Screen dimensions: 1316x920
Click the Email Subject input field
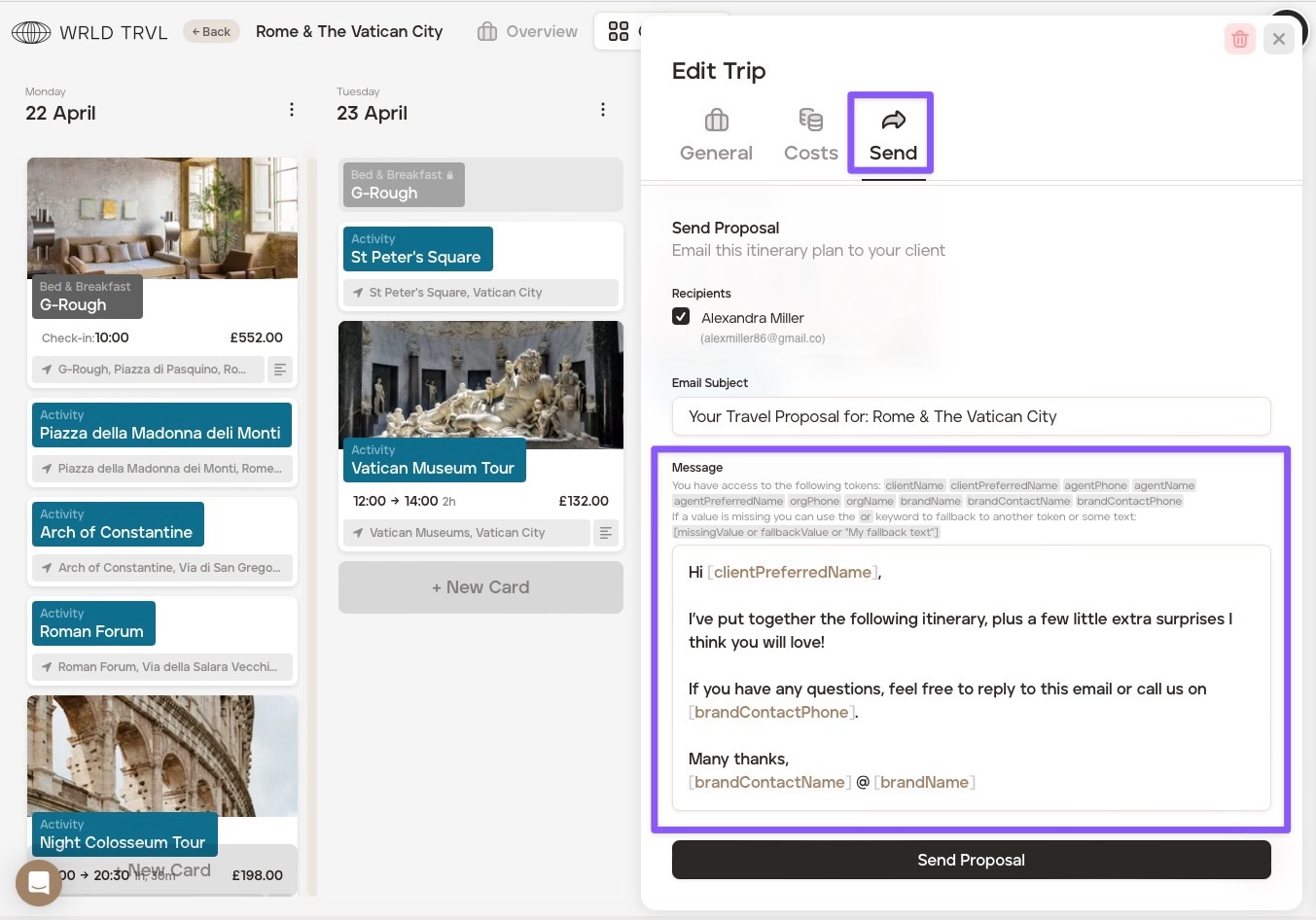point(971,416)
